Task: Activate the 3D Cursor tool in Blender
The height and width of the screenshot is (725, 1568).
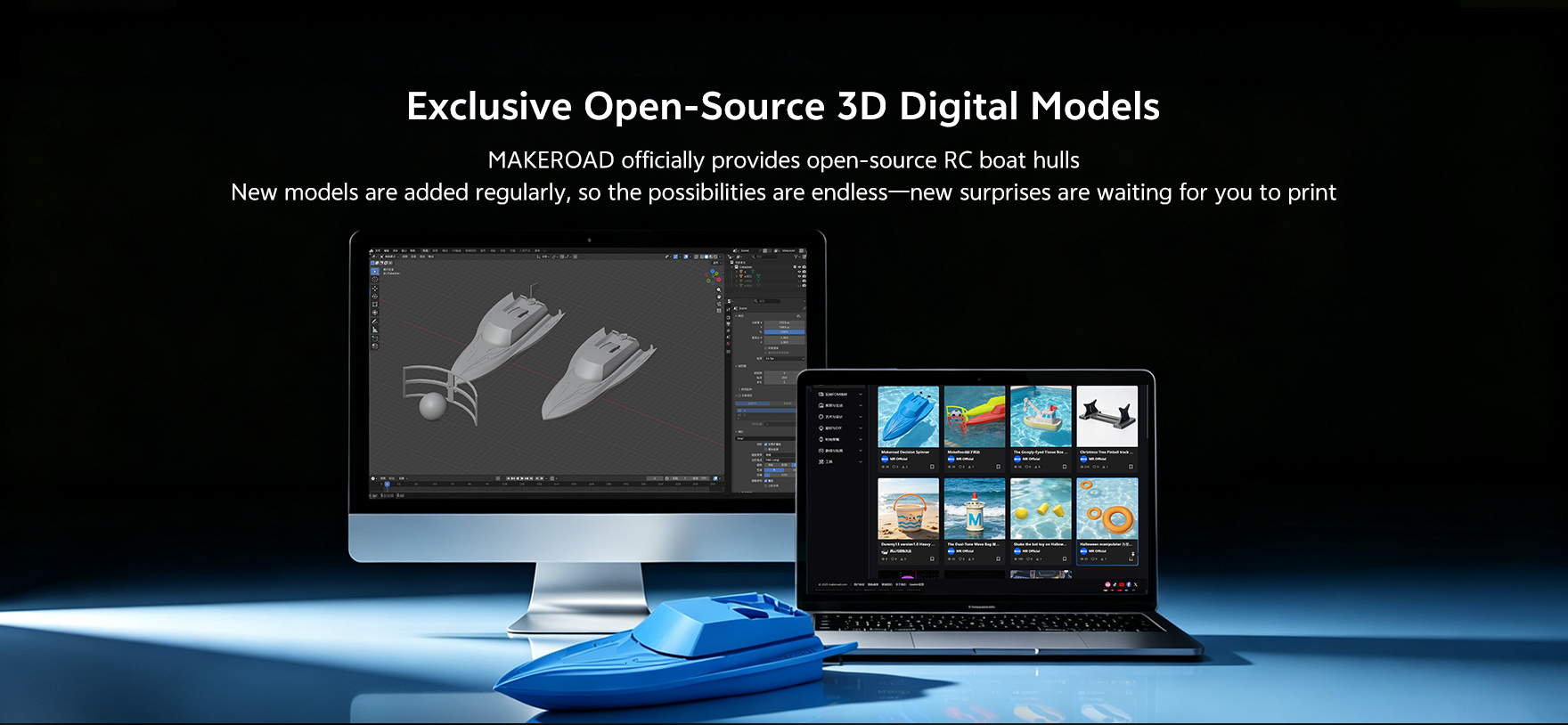Action: (375, 280)
